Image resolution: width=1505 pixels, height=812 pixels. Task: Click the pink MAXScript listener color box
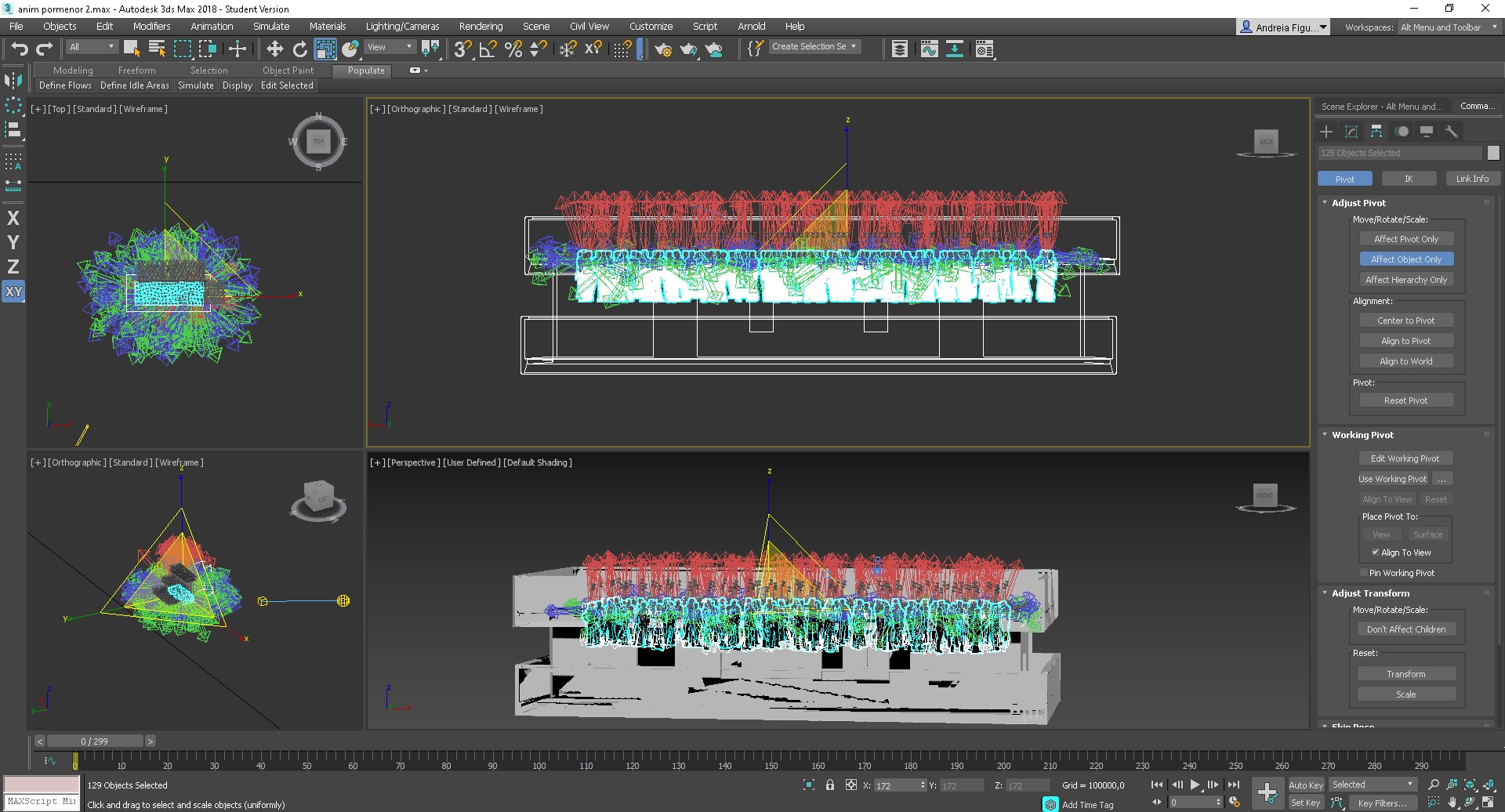[x=42, y=785]
